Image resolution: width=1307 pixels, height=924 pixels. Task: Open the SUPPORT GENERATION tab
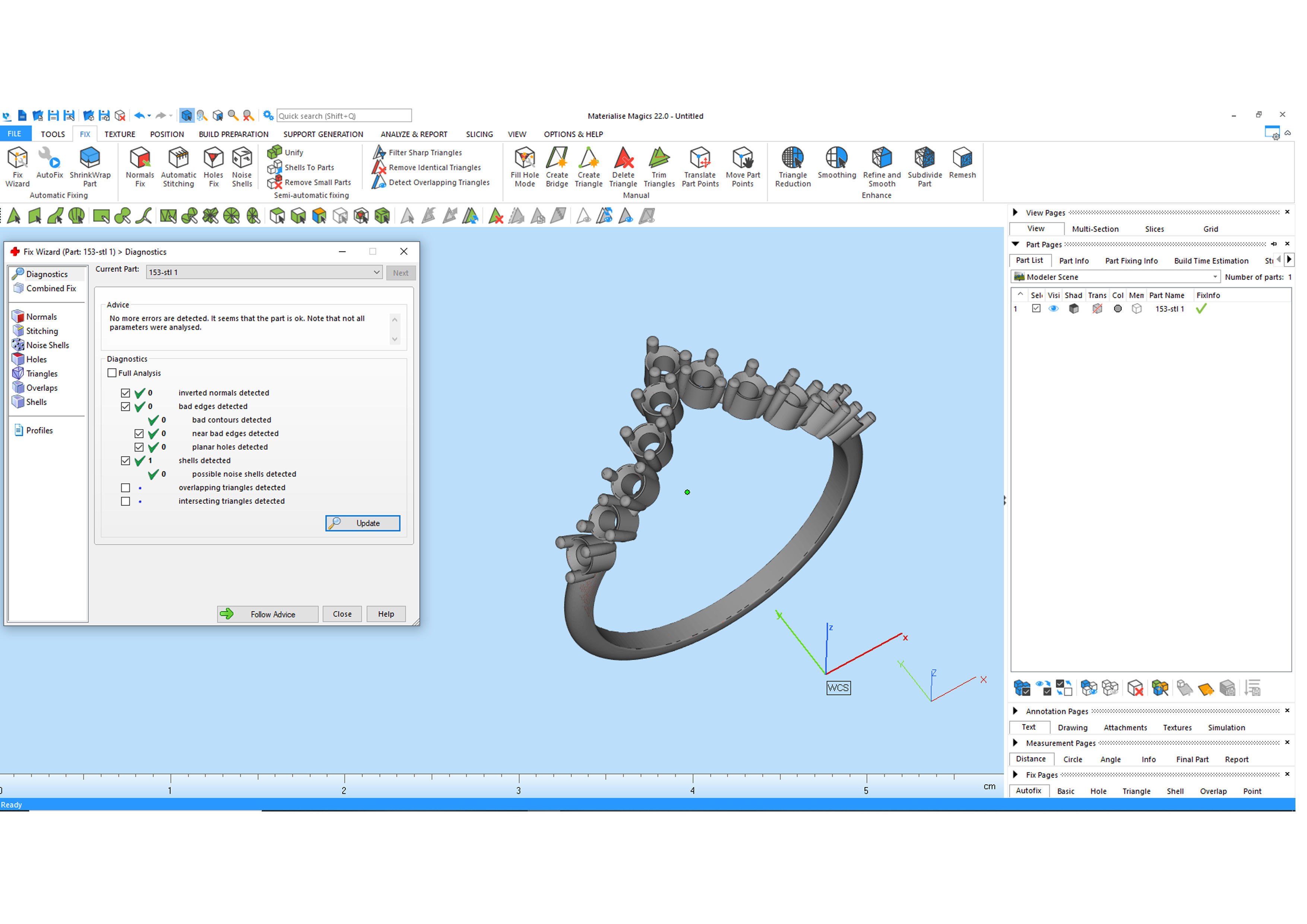pyautogui.click(x=323, y=135)
